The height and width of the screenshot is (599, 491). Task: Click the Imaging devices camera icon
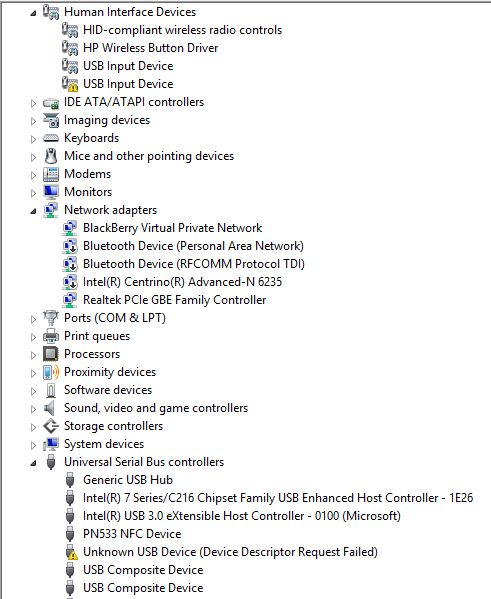pos(51,120)
